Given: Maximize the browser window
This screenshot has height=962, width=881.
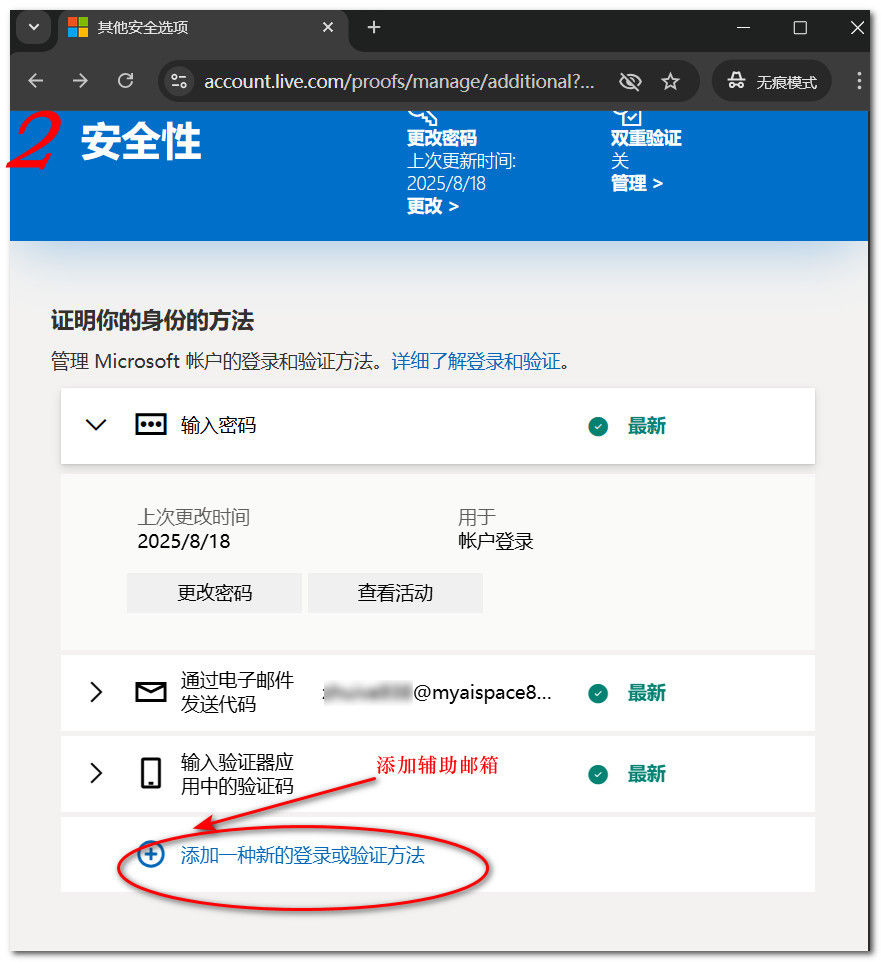Looking at the screenshot, I should click(x=800, y=28).
